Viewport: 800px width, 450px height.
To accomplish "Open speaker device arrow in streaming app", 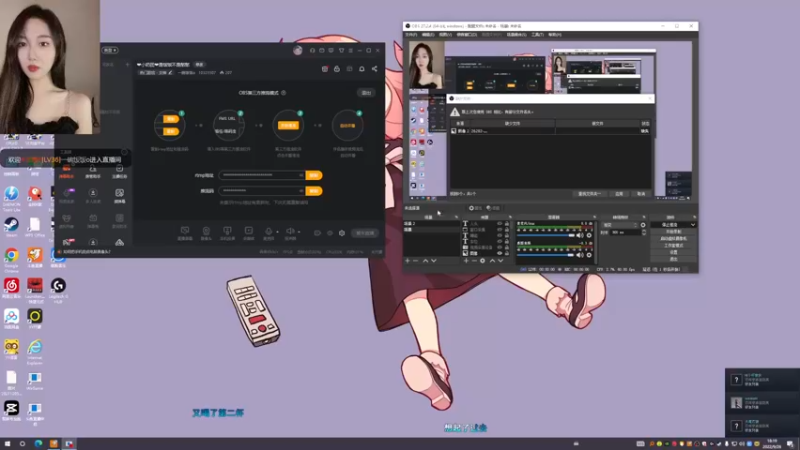I will tap(299, 232).
